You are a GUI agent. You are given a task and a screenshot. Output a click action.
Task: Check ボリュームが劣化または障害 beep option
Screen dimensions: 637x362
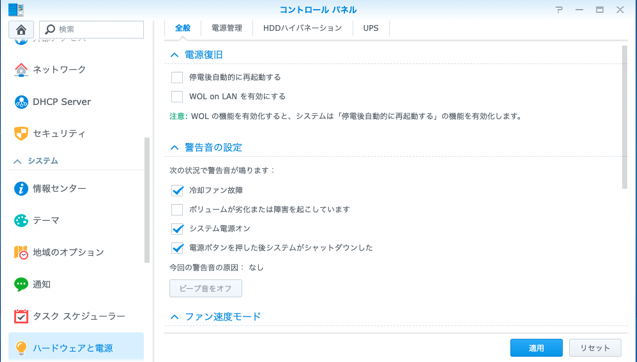pyautogui.click(x=177, y=209)
